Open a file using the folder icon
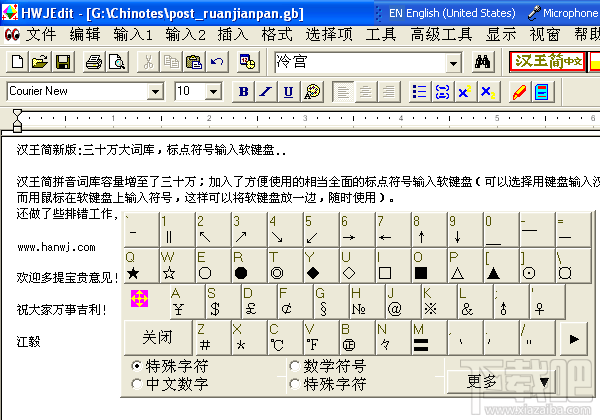This screenshot has height=420, width=600. coord(40,62)
